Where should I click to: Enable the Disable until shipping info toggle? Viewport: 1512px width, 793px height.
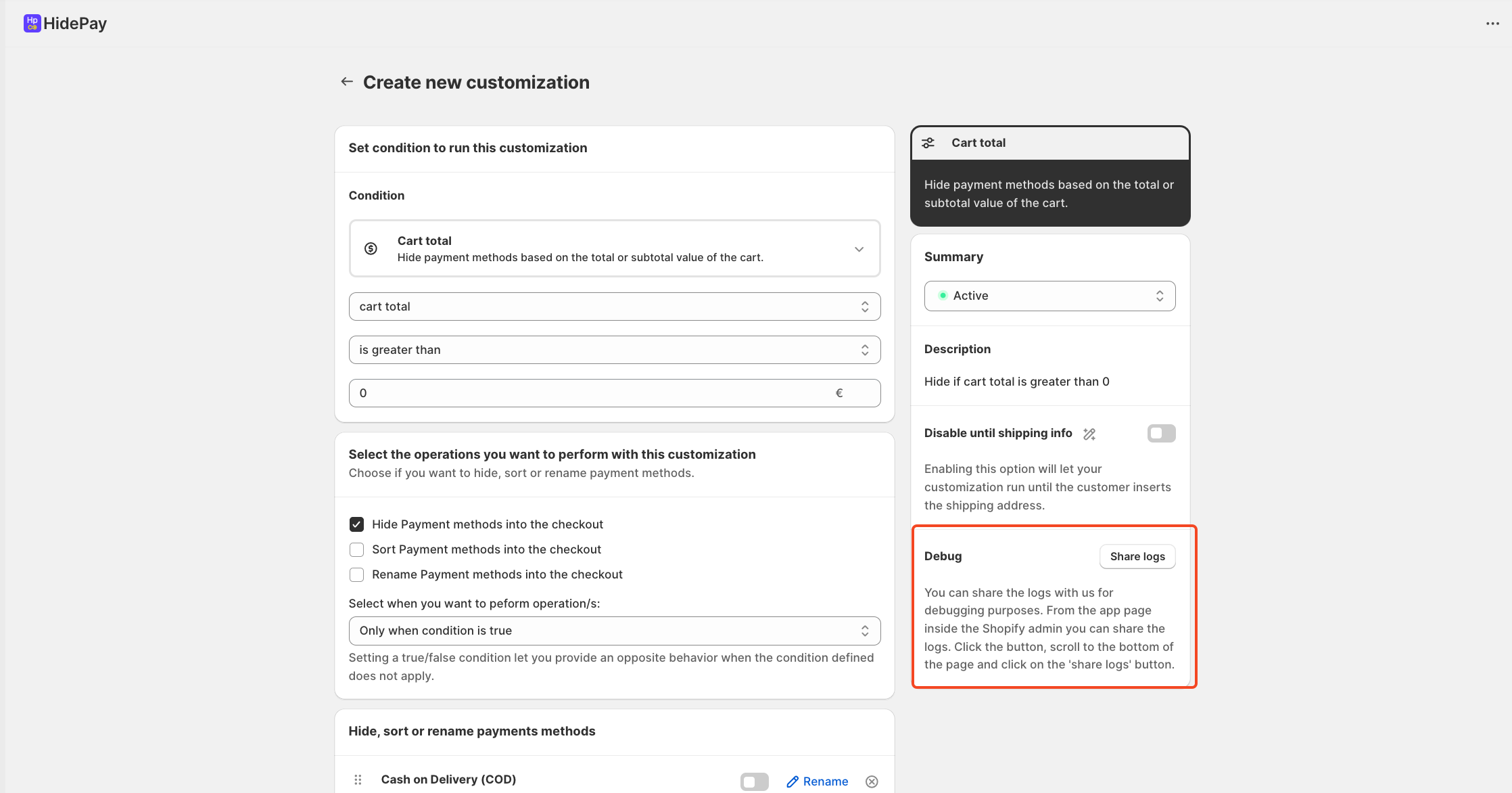[x=1161, y=433]
